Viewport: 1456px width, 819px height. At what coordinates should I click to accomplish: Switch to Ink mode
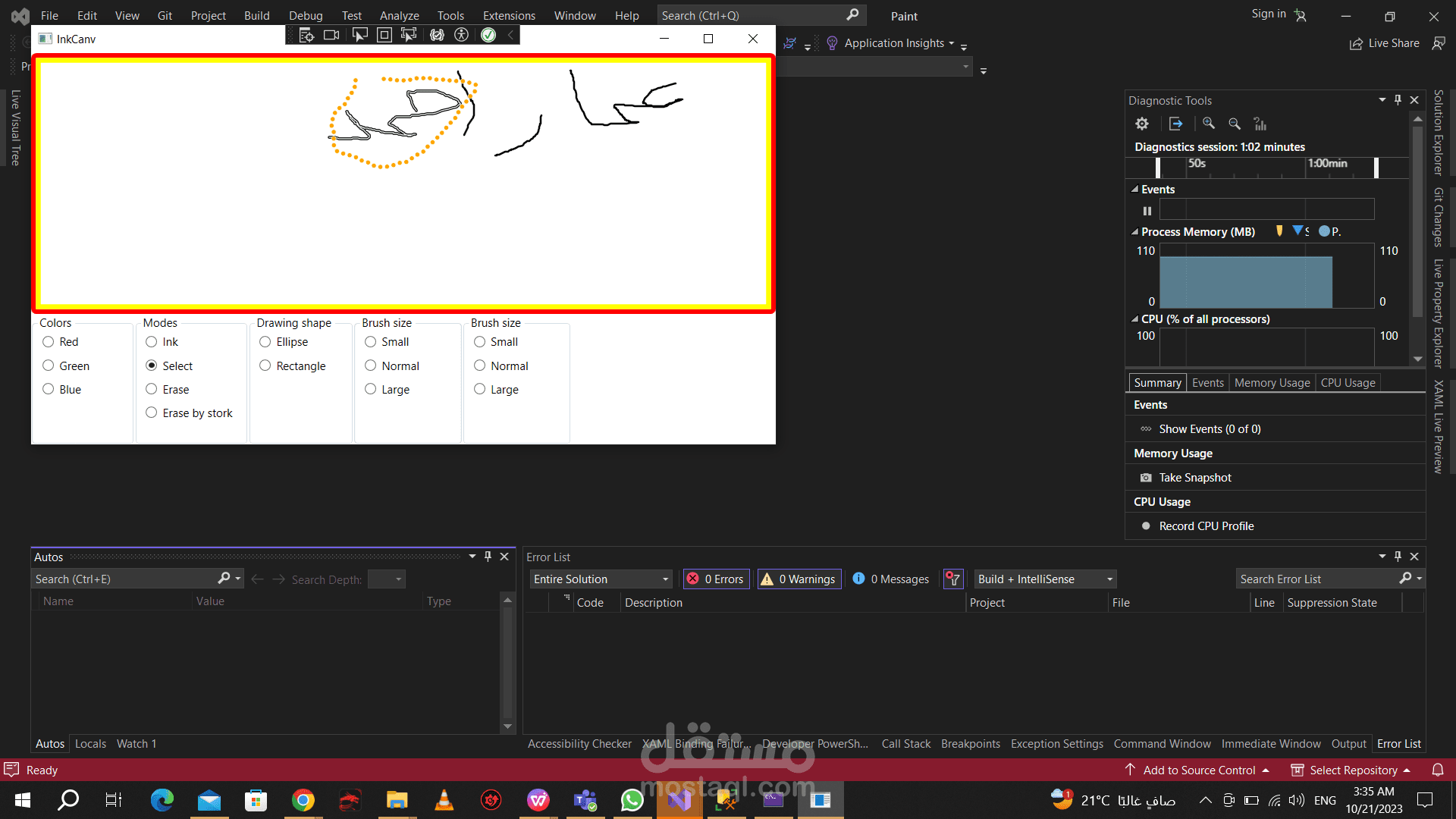pos(152,342)
